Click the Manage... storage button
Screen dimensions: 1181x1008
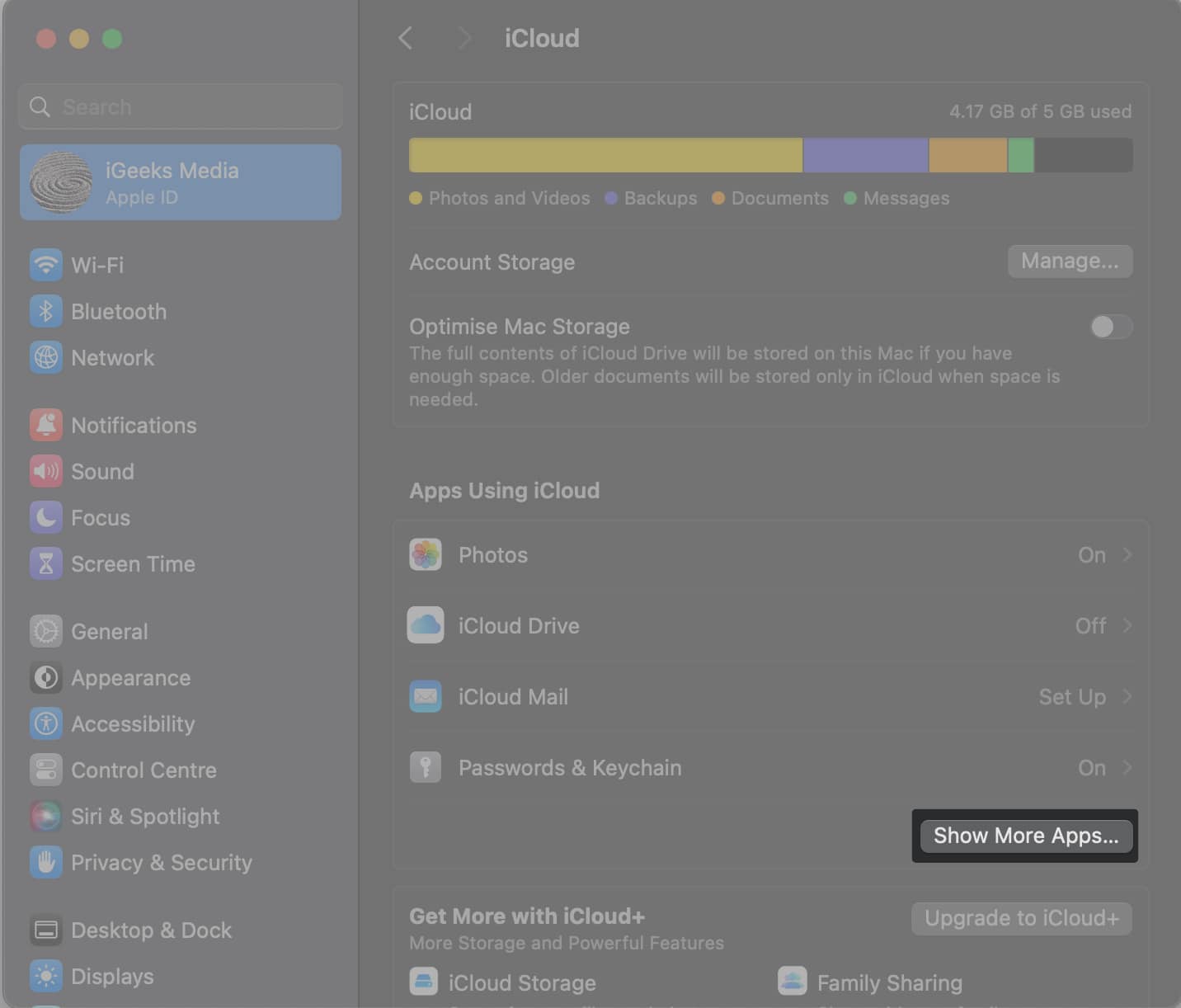[1070, 261]
